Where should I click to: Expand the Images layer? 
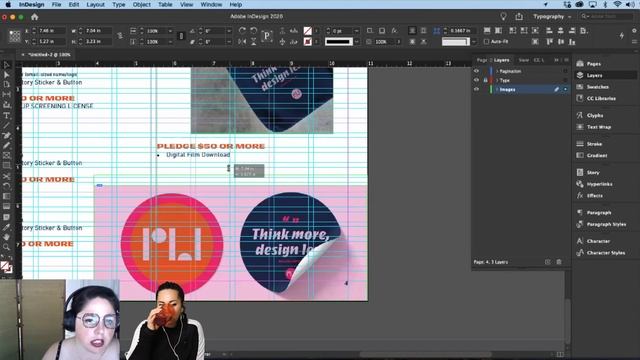[497, 89]
